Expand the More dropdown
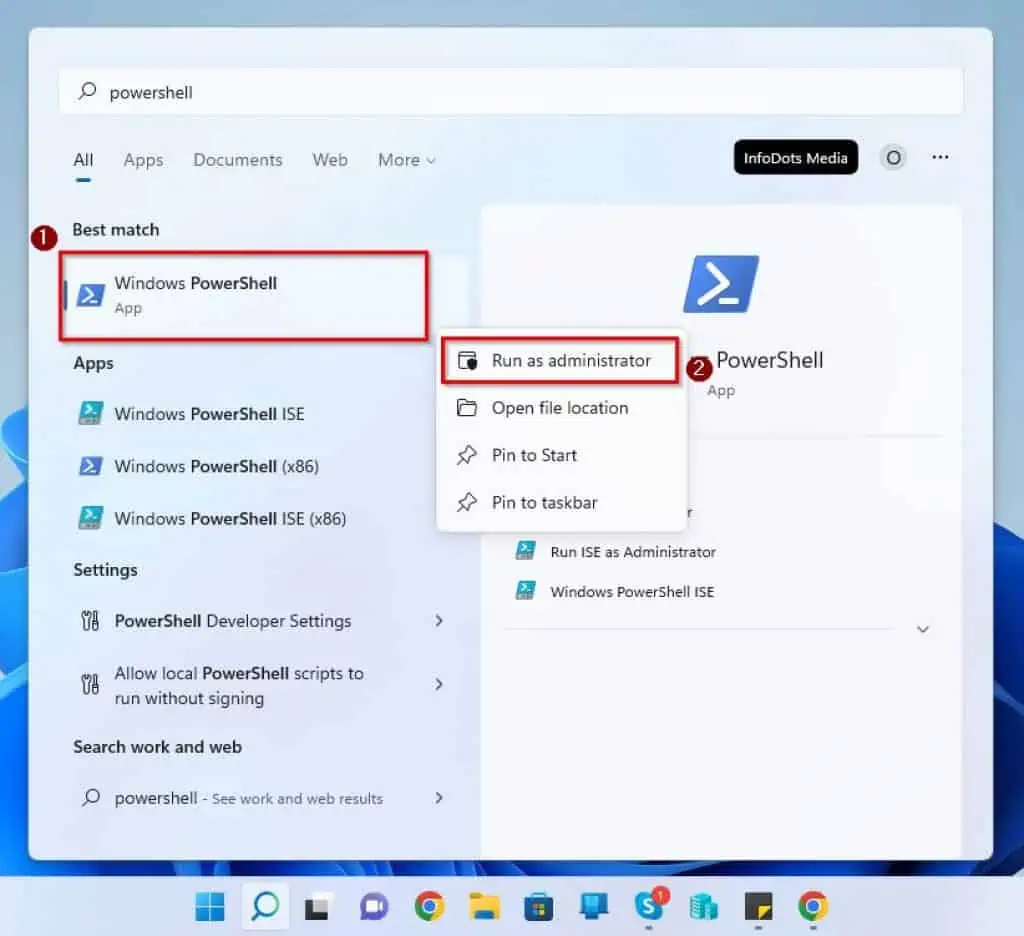Image resolution: width=1024 pixels, height=936 pixels. 406,160
